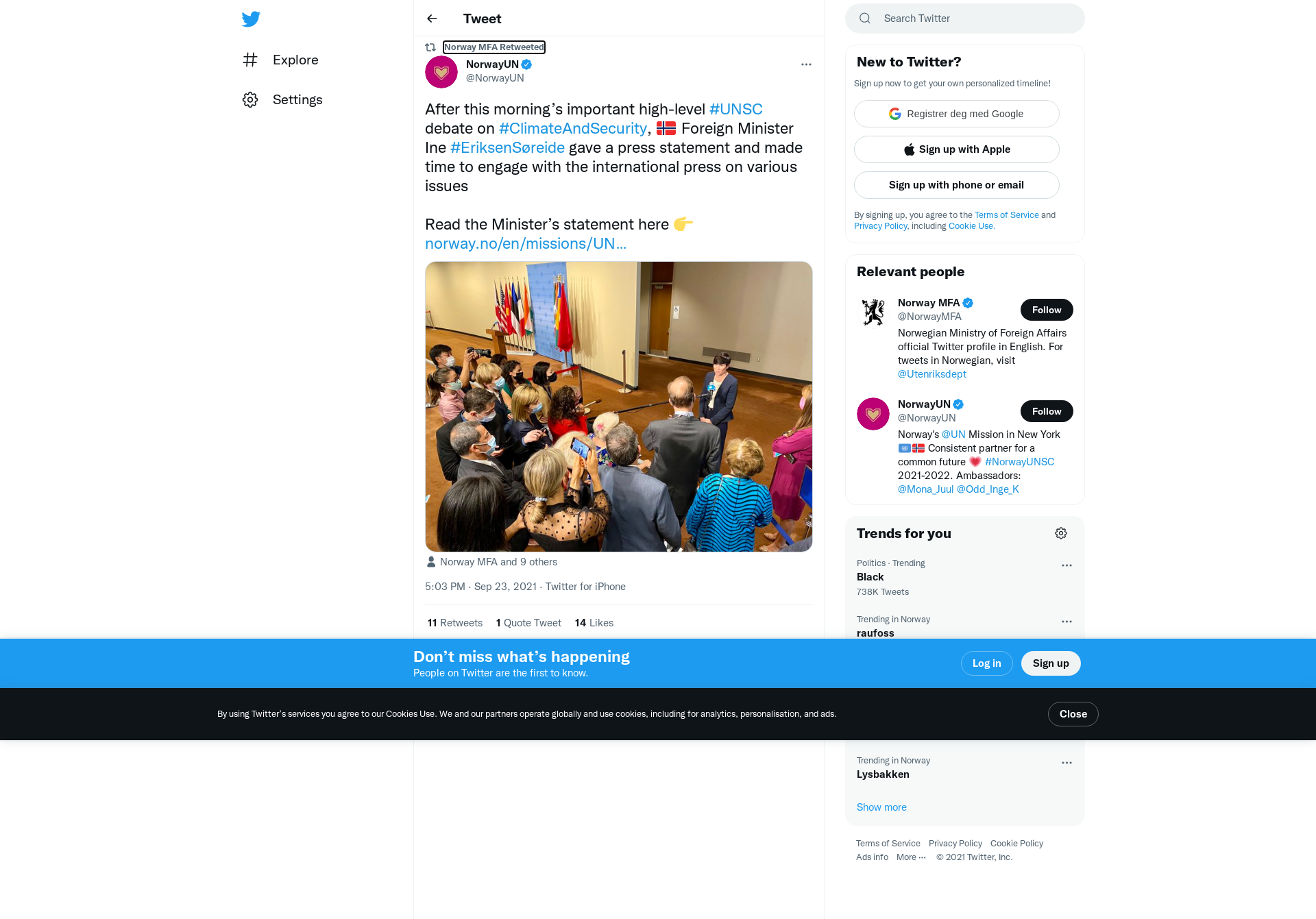Follow the Norway MFA account
This screenshot has width=1316, height=919.
click(1047, 310)
